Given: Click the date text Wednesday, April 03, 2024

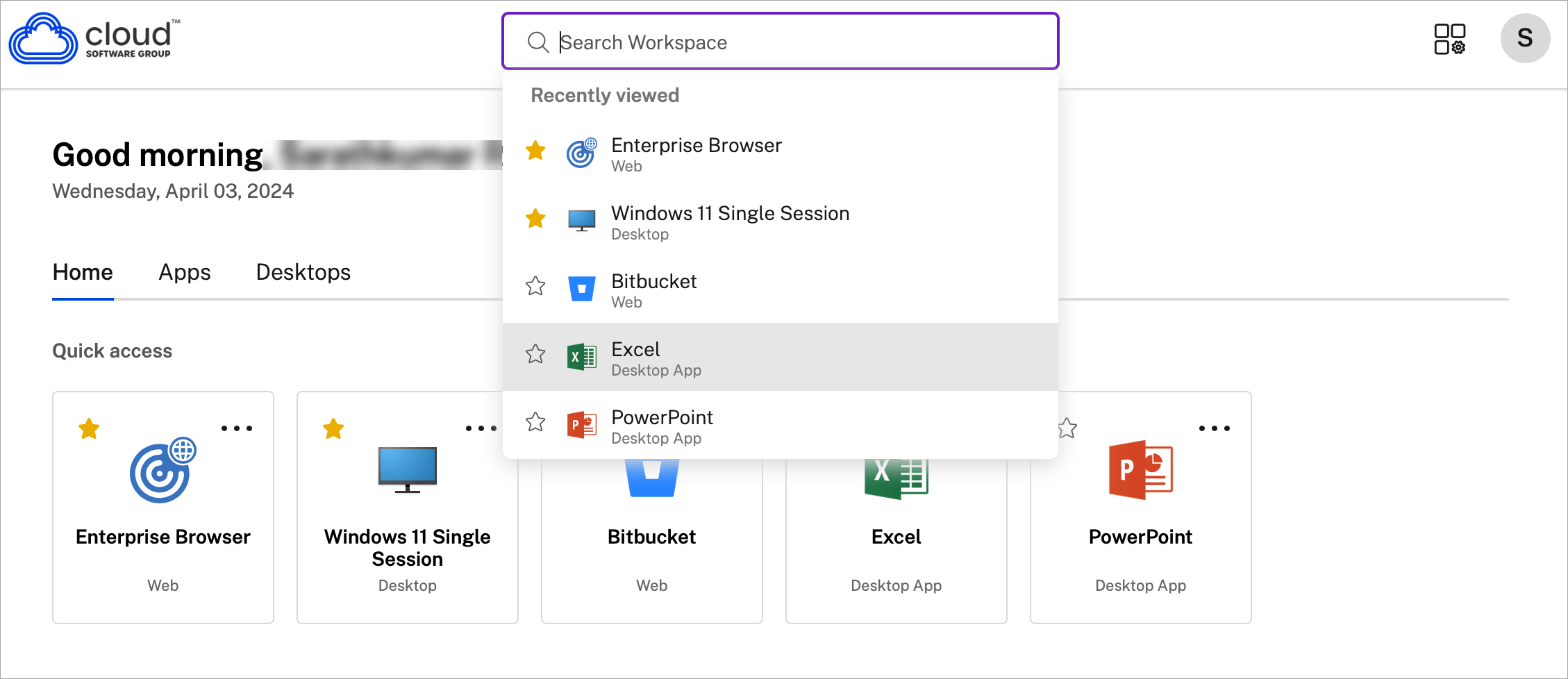Looking at the screenshot, I should (x=173, y=191).
